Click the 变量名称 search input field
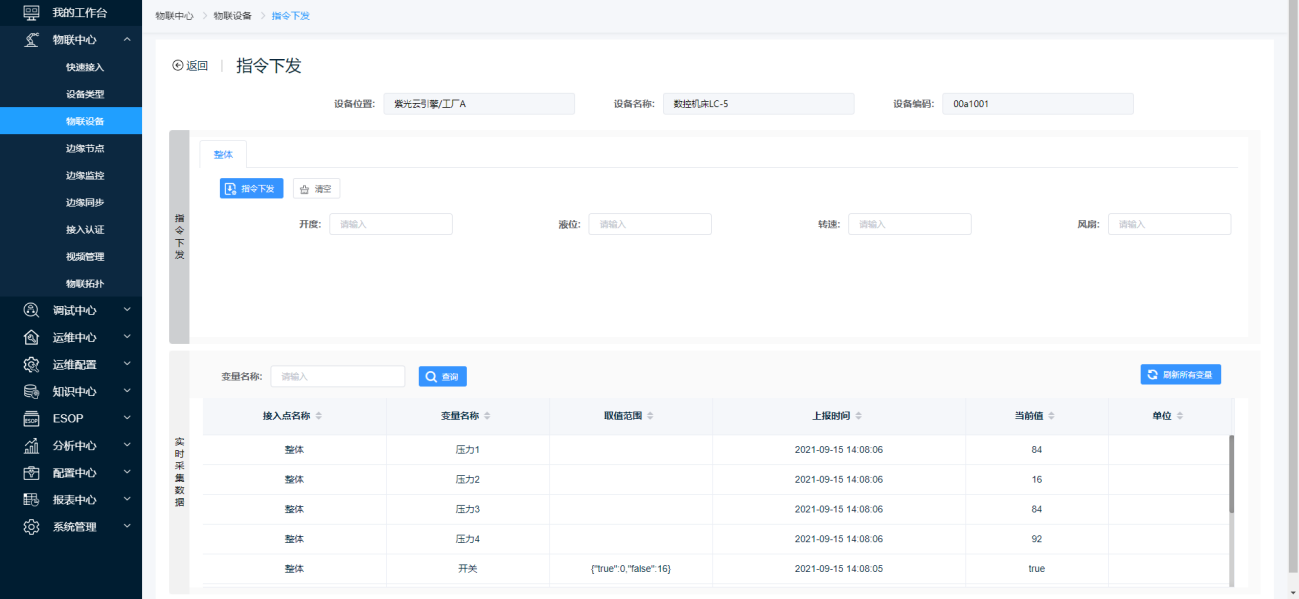Viewport: 1299px width, 599px height. 337,376
